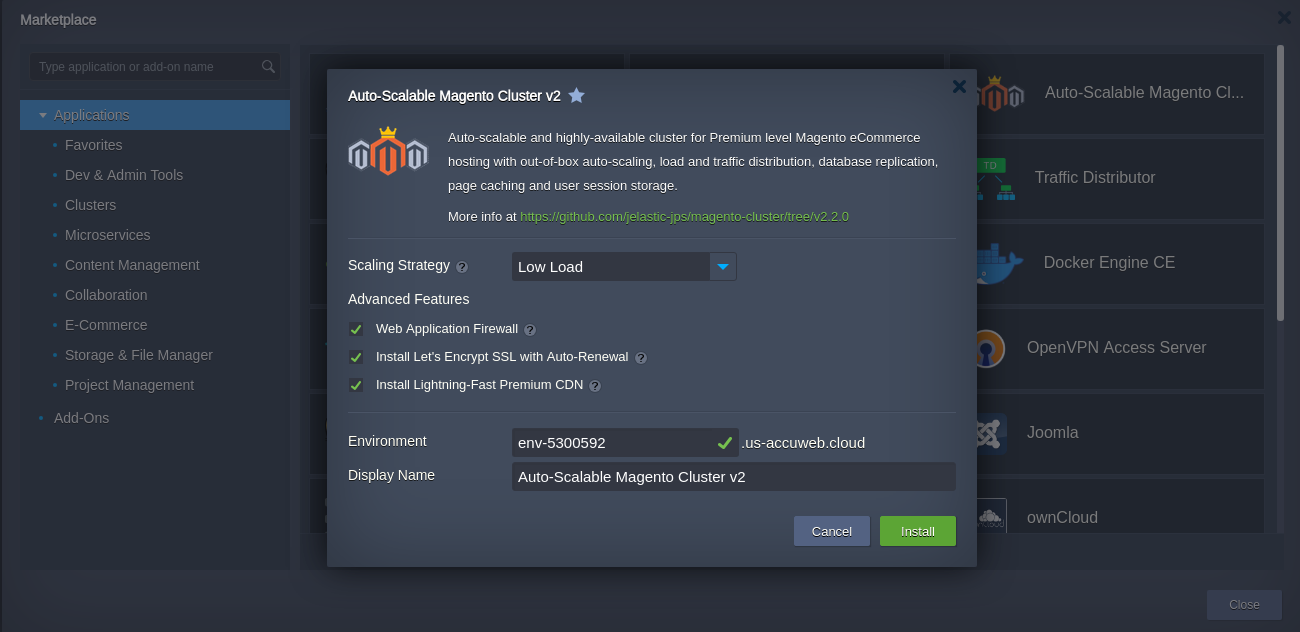Click the Docker Engine CE whale icon
Screen dimensions: 1300x632
pos(999,263)
